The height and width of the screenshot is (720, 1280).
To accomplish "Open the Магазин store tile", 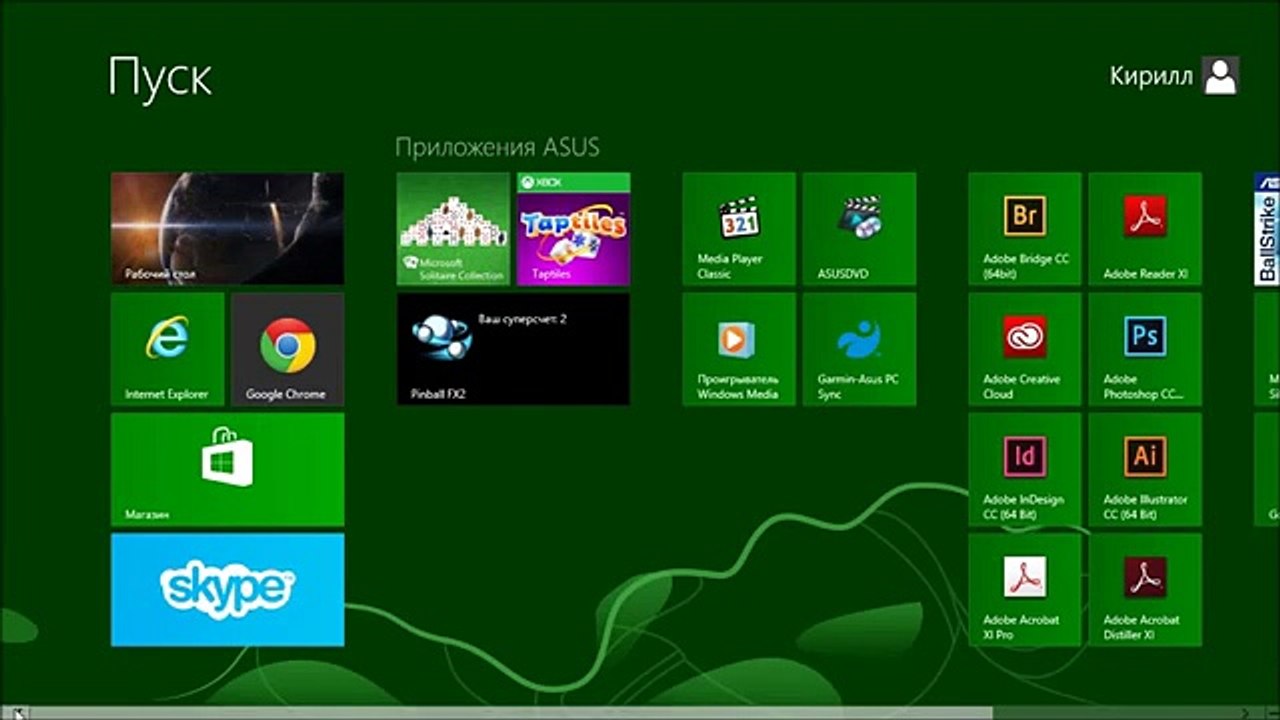I will [x=227, y=469].
